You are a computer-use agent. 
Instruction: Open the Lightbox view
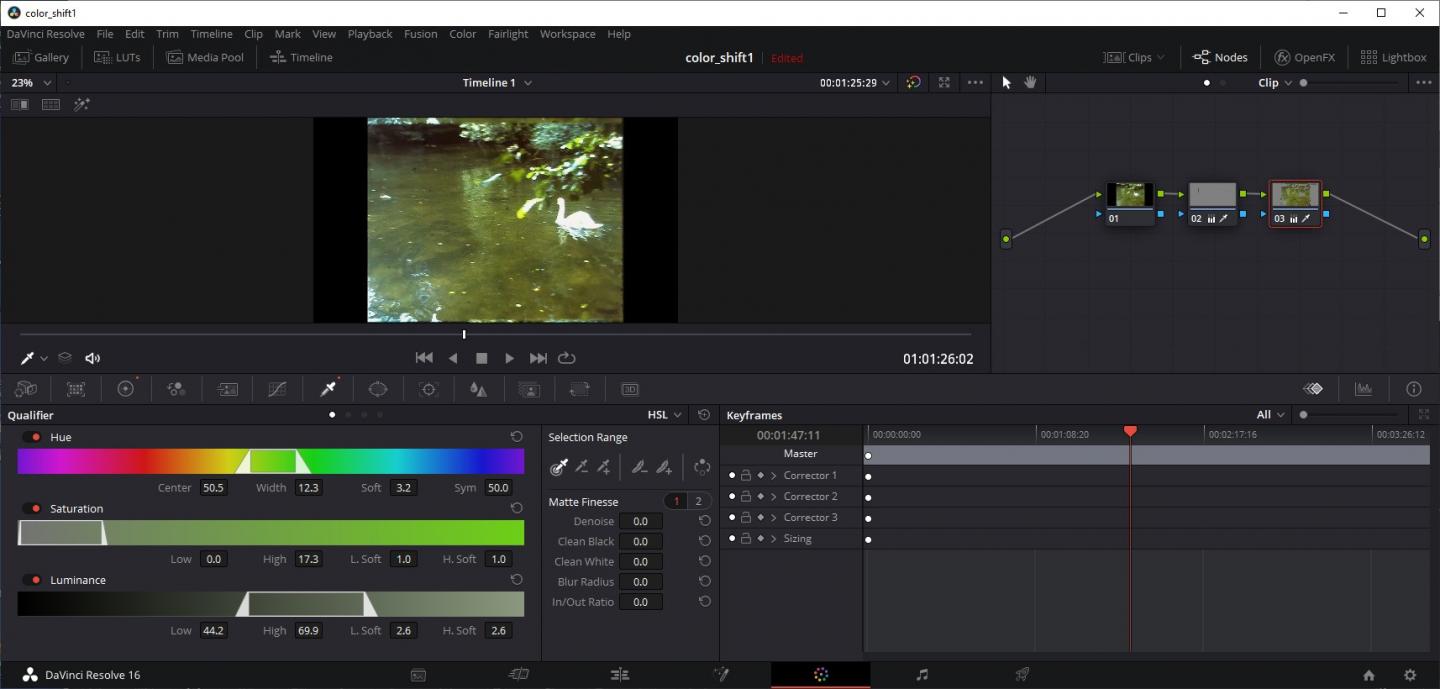tap(1393, 57)
